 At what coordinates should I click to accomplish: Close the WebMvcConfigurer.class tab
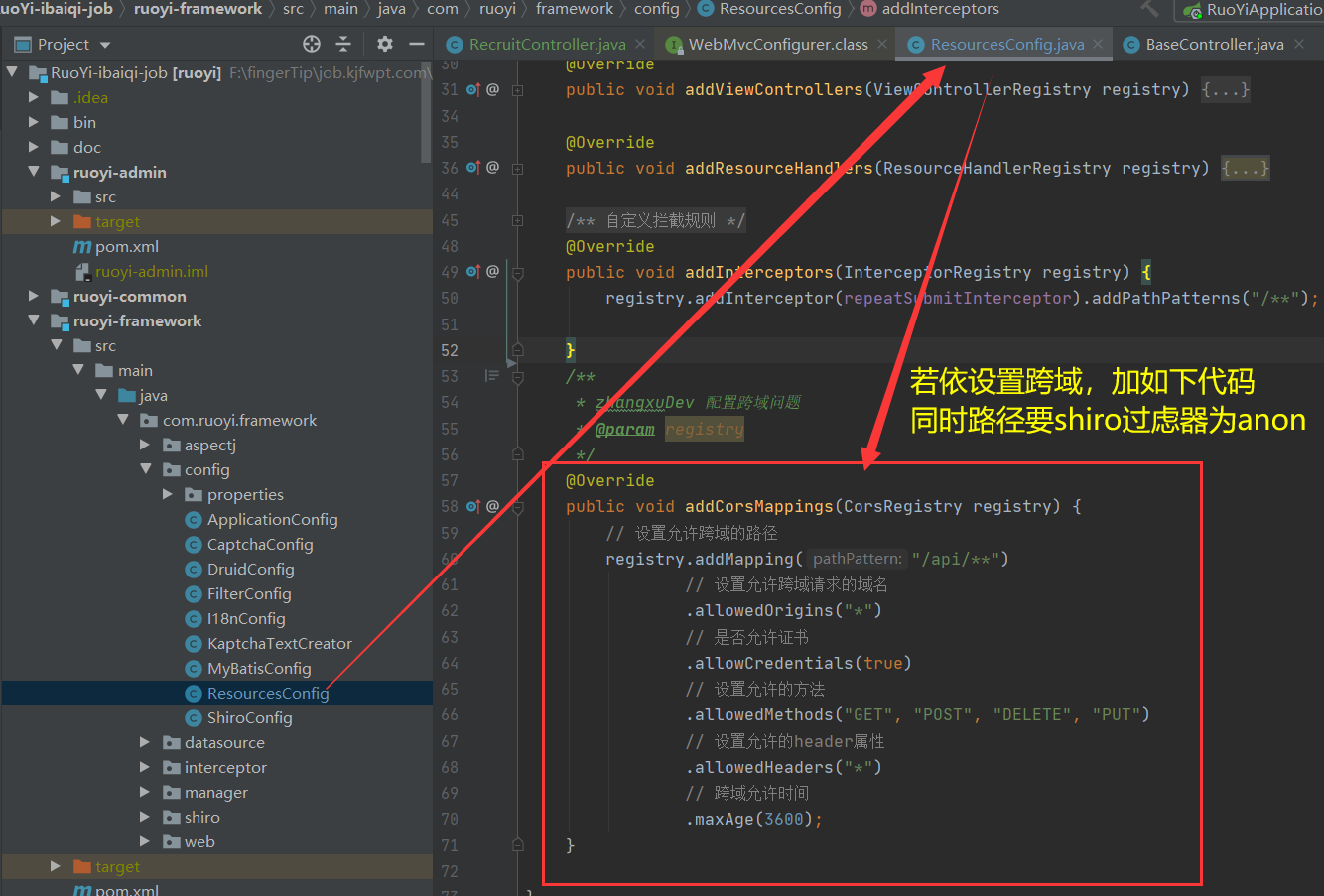[x=882, y=44]
